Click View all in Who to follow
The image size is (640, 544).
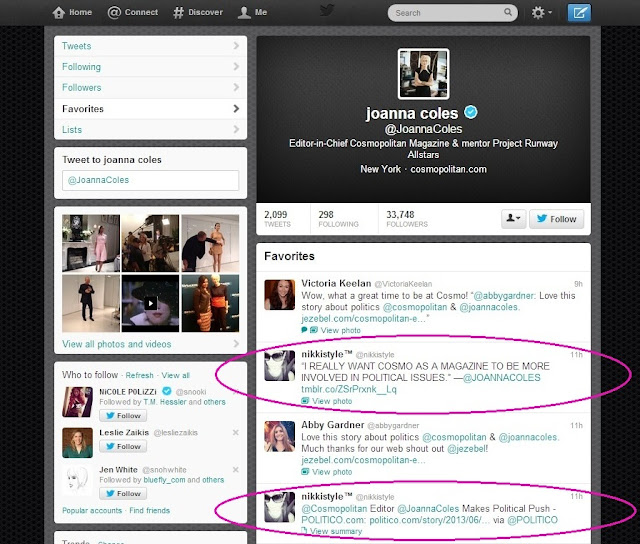pyautogui.click(x=176, y=375)
